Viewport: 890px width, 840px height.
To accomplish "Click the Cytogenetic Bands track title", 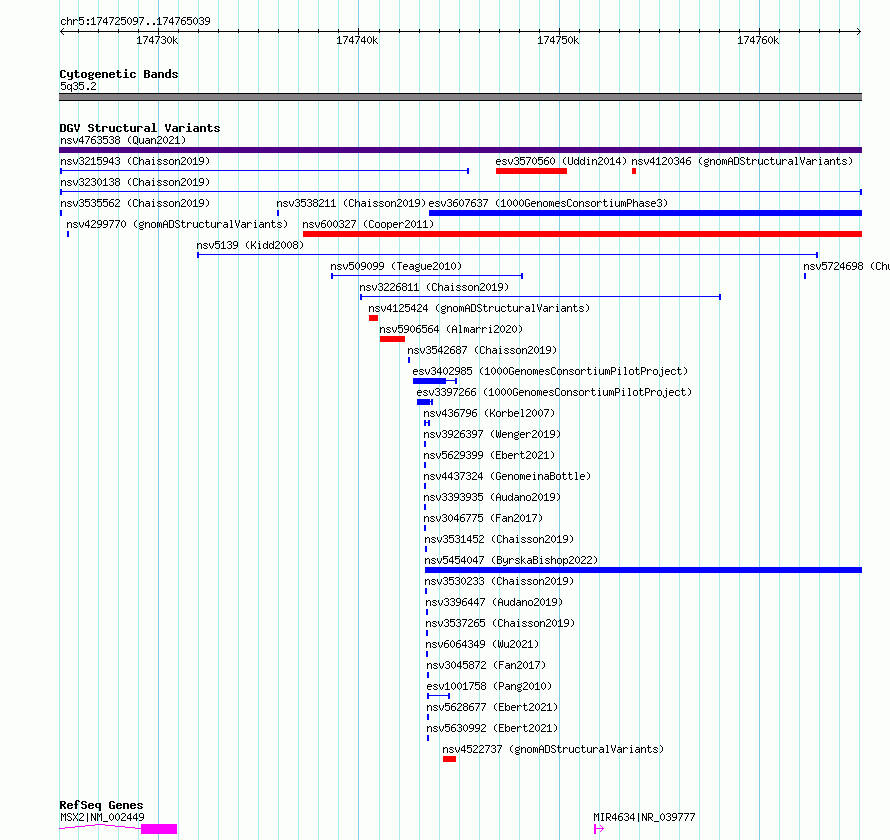I will [x=119, y=74].
